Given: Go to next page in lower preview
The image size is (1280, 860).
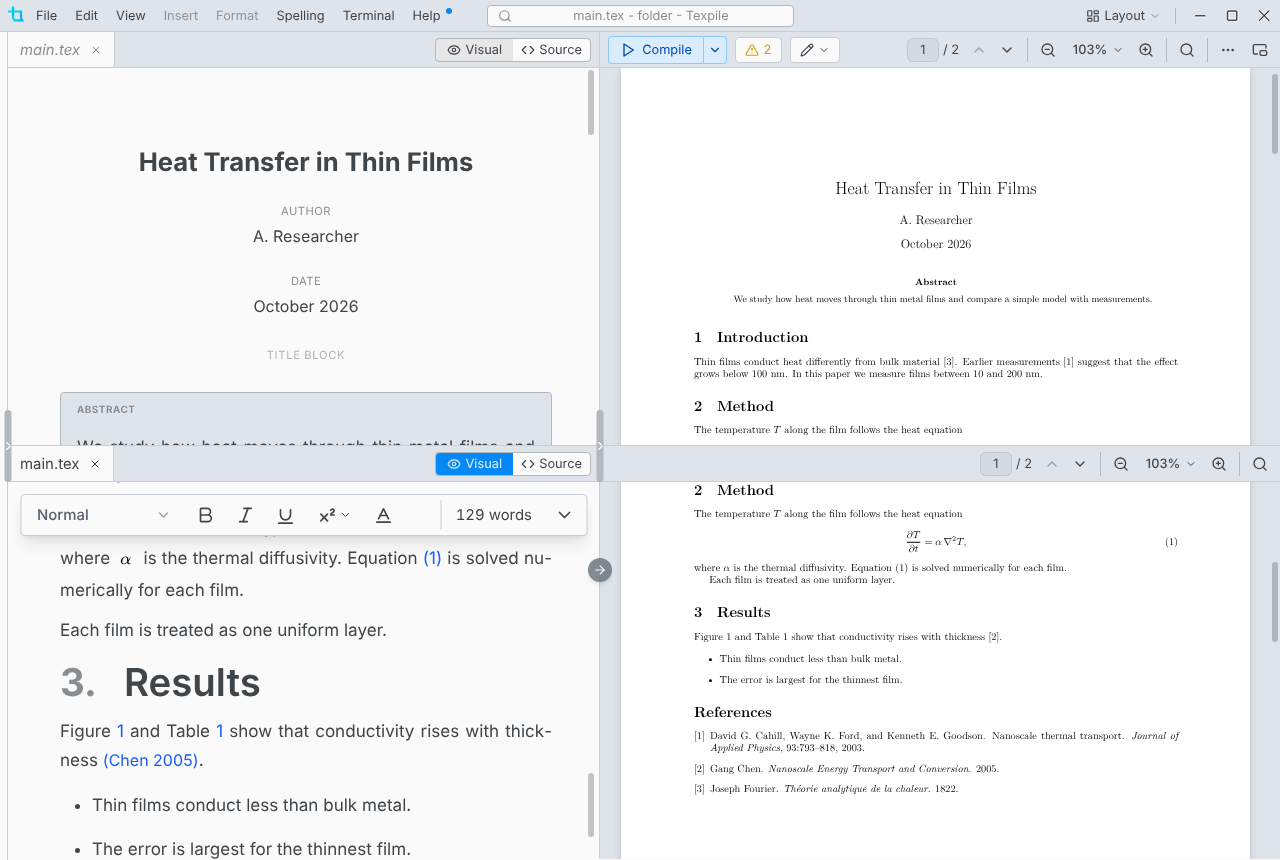Looking at the screenshot, I should pos(1080,464).
